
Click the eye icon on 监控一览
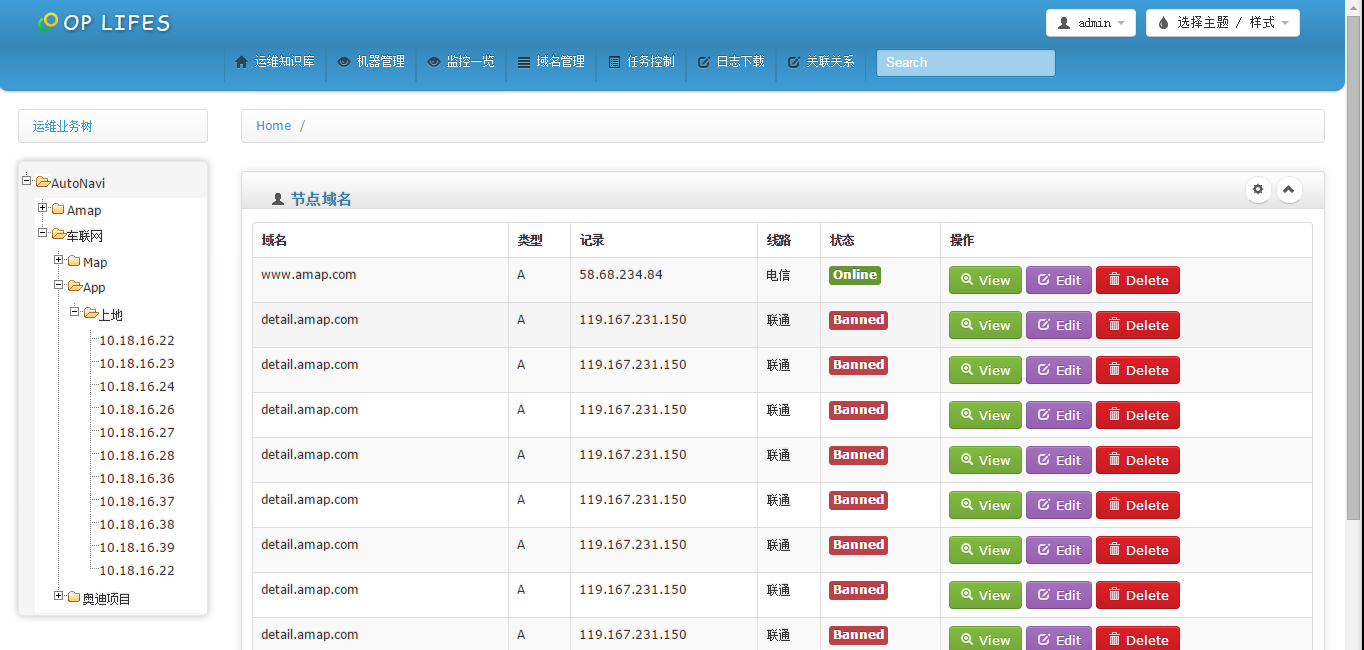pyautogui.click(x=434, y=62)
